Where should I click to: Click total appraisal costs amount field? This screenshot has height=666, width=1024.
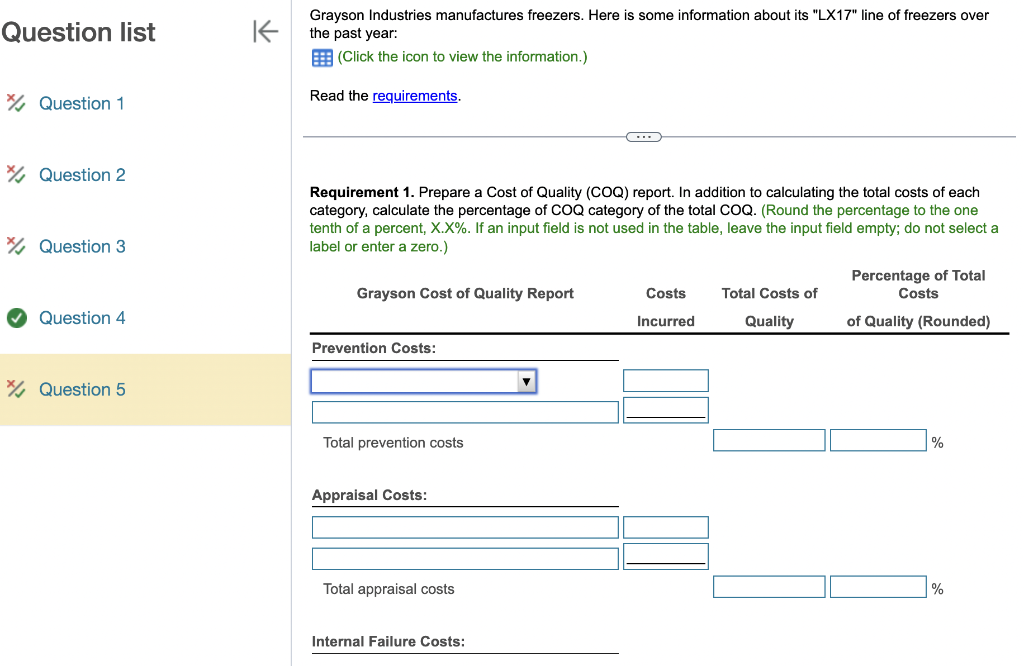(x=769, y=586)
